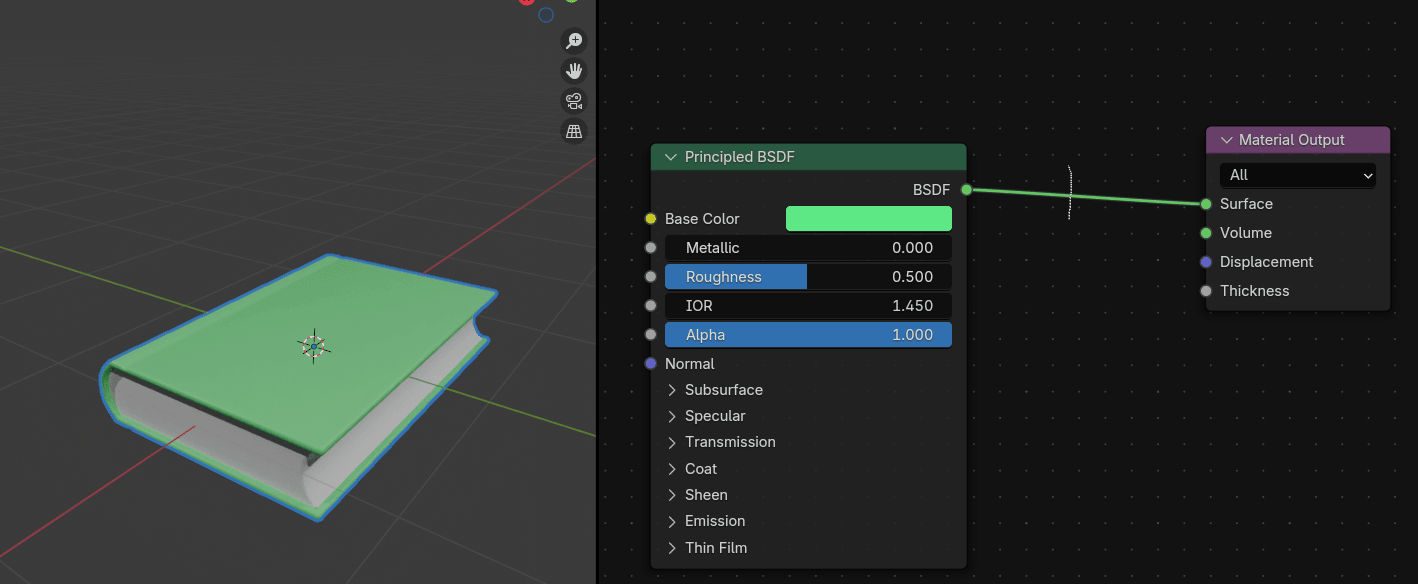Screen dimensions: 1418x584
Task: Click the Surface input socket
Action: click(x=1206, y=204)
